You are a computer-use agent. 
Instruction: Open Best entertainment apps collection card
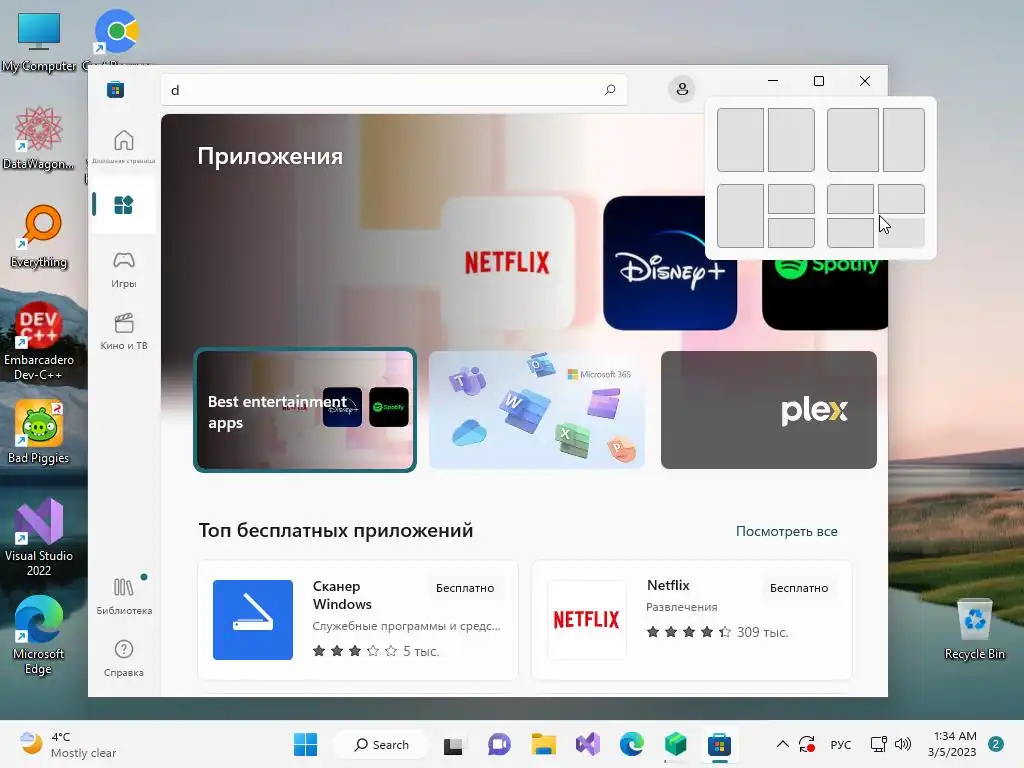[305, 410]
